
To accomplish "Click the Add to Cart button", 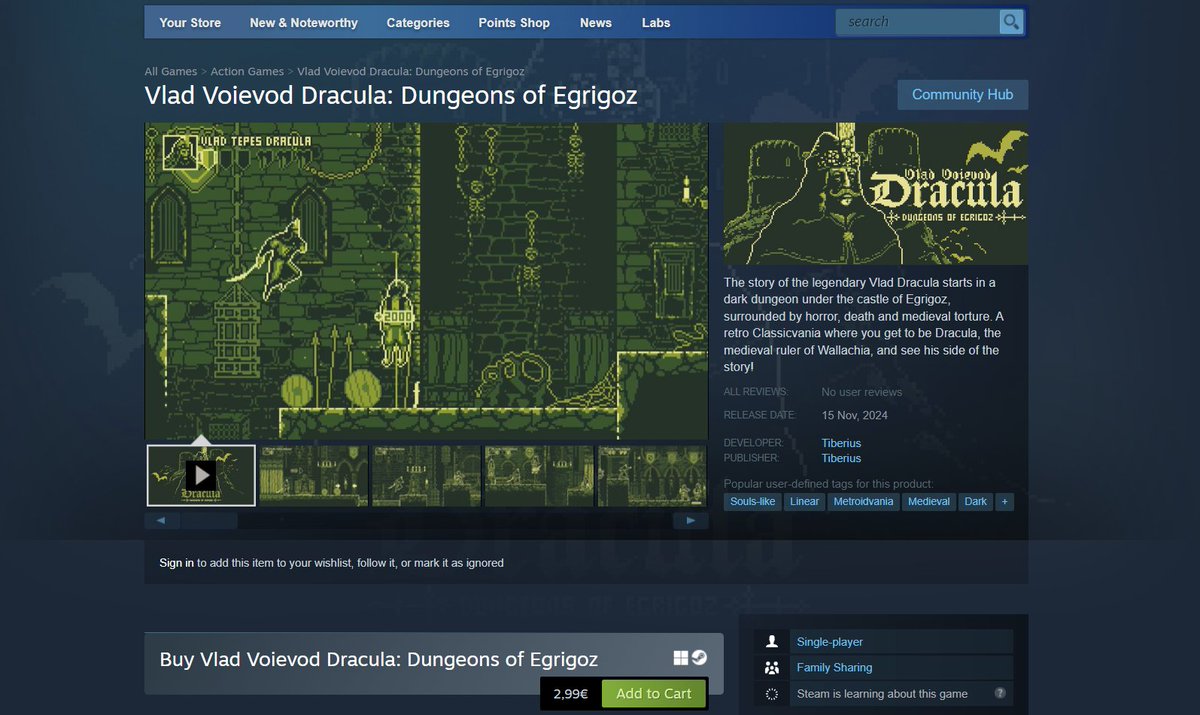I will (x=654, y=692).
